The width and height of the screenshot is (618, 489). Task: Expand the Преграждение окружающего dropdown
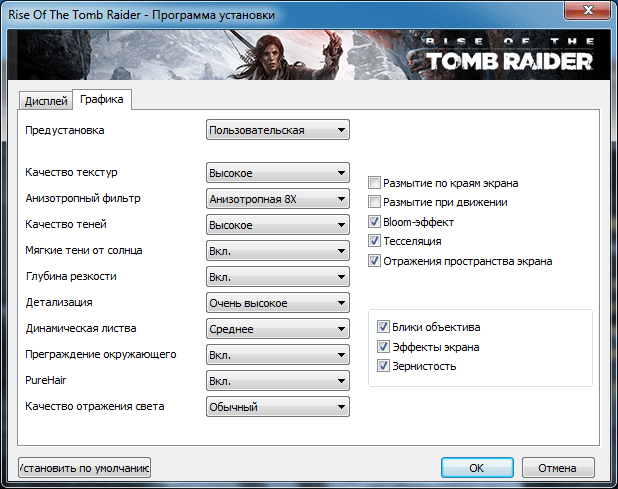point(277,355)
